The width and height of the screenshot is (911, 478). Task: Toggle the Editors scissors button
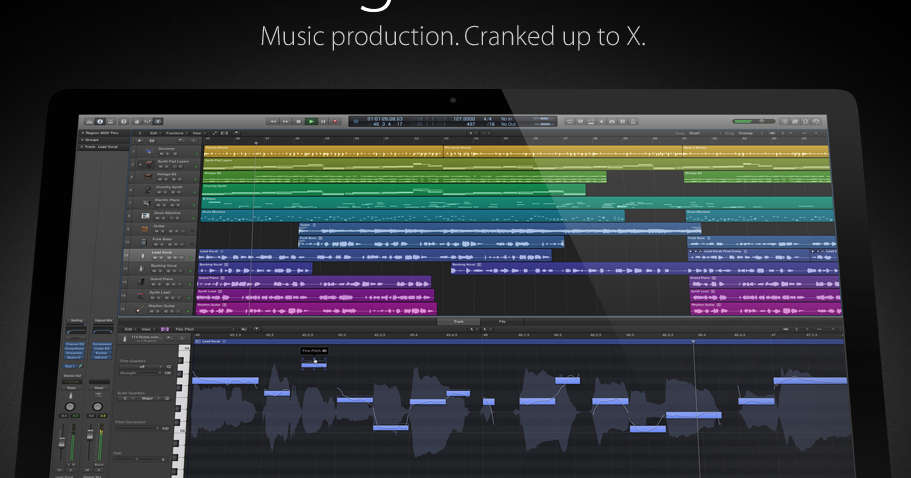click(158, 121)
